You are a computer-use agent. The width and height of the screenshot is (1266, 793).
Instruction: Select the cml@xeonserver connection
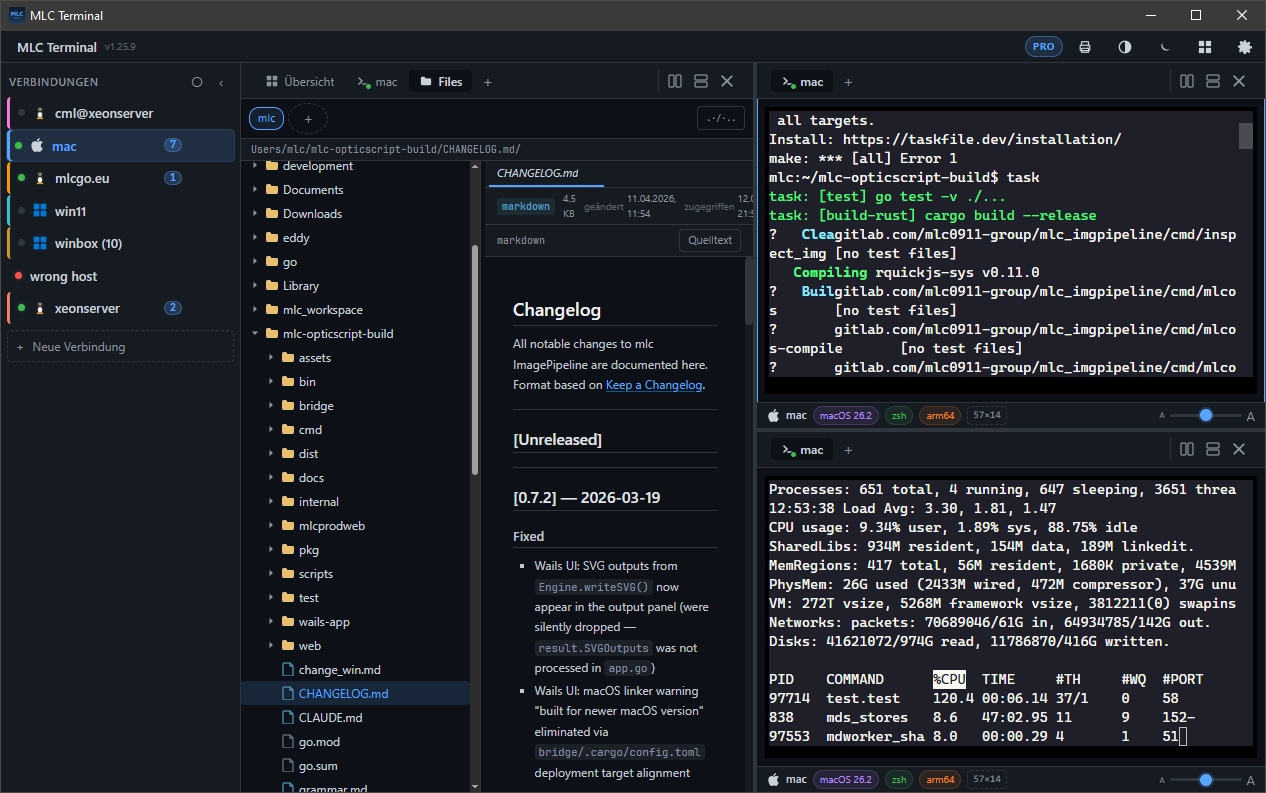(121, 113)
